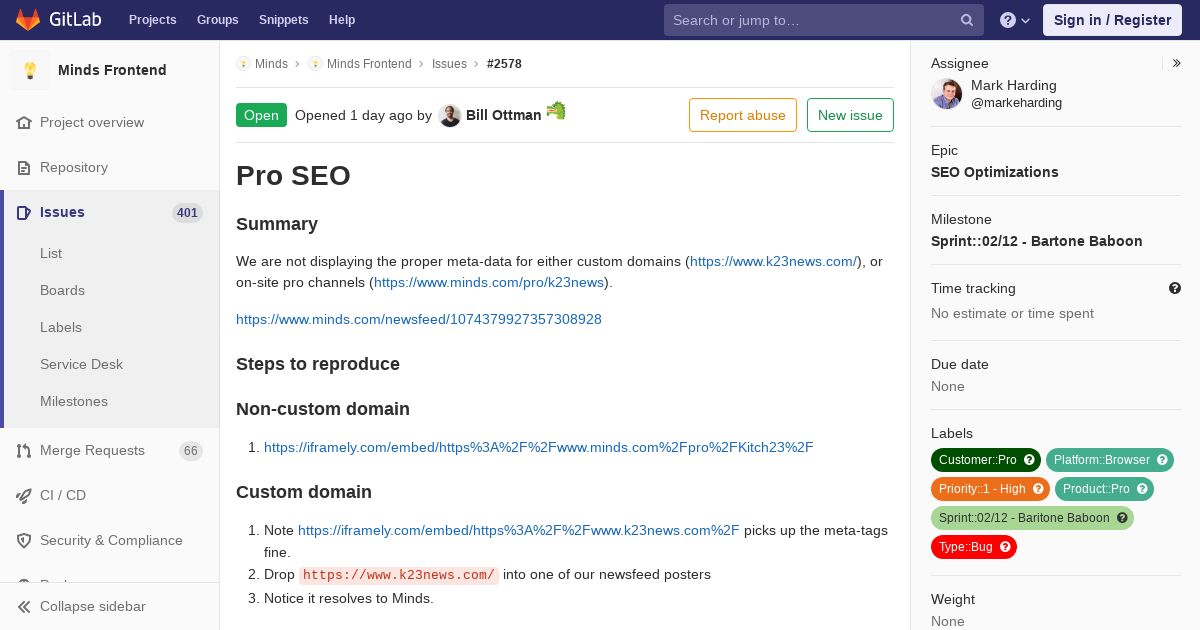This screenshot has height=630, width=1200.
Task: Click Bill Ottman's avatar thumbnail
Action: (450, 116)
